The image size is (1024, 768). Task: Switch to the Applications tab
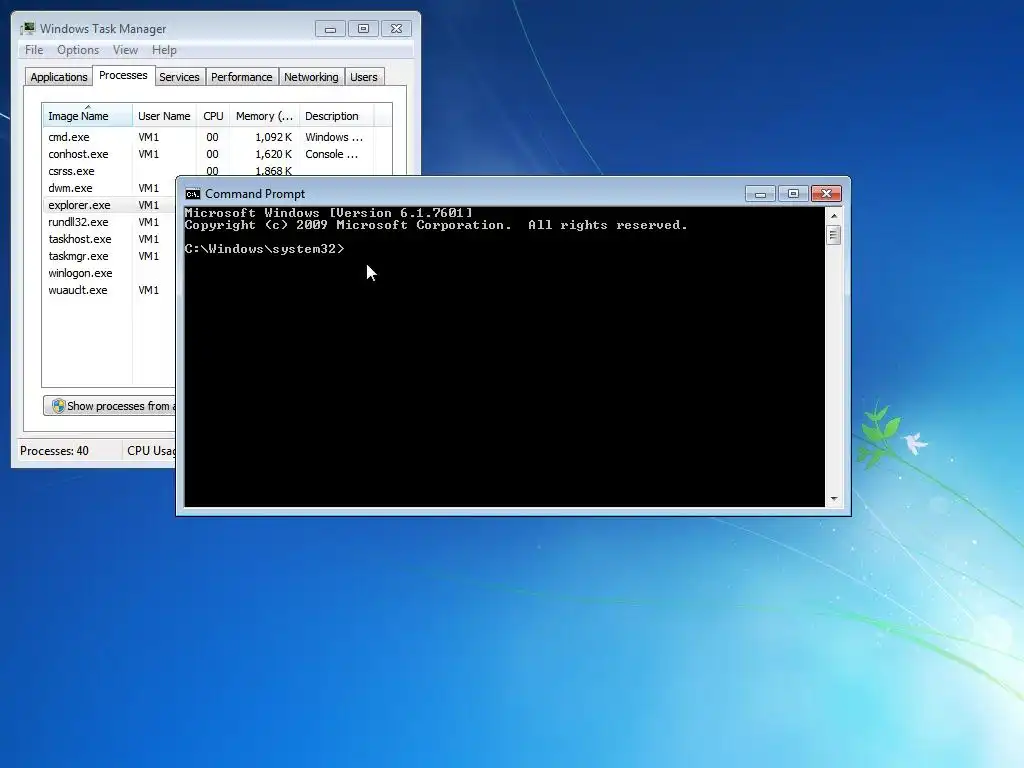(59, 77)
